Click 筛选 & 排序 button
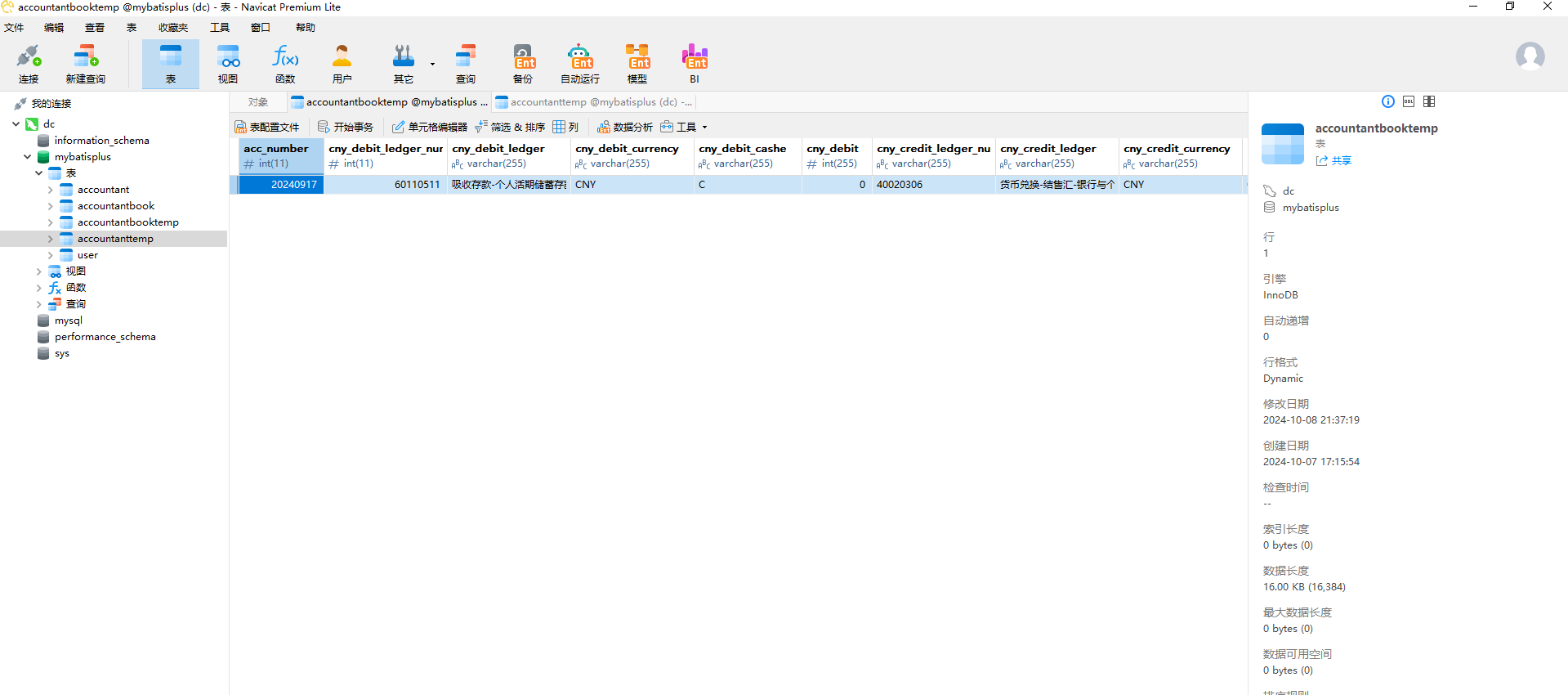Image resolution: width=1568 pixels, height=695 pixels. pos(510,127)
